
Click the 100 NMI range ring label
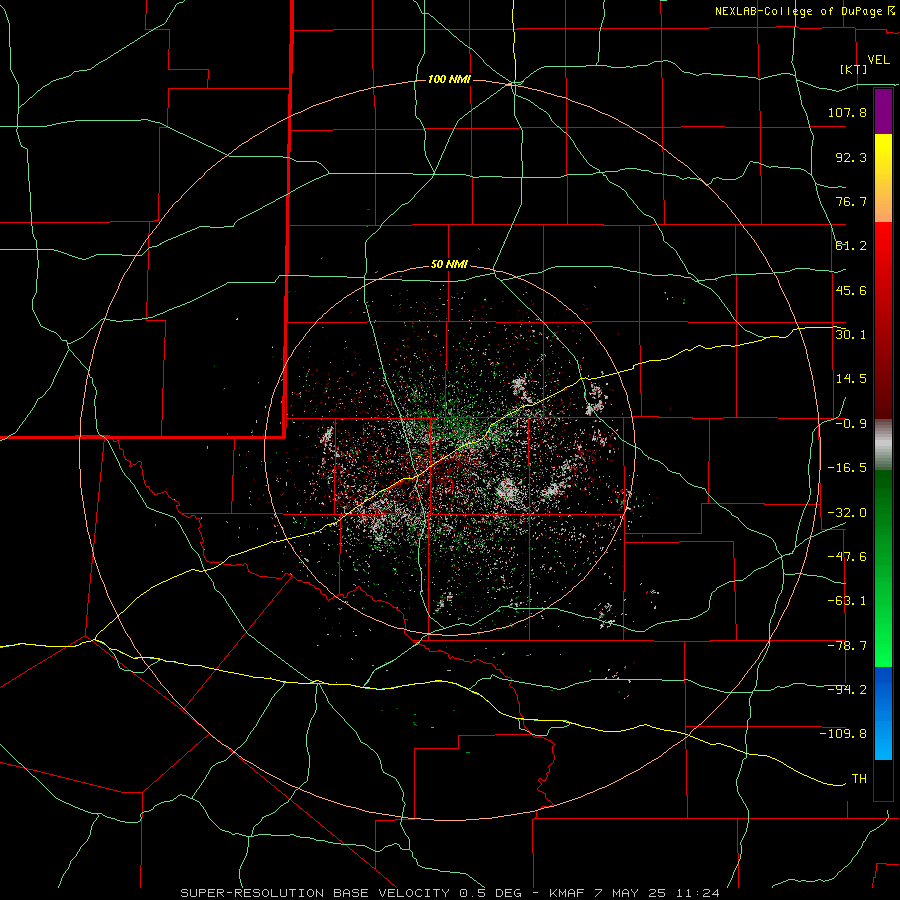(449, 79)
